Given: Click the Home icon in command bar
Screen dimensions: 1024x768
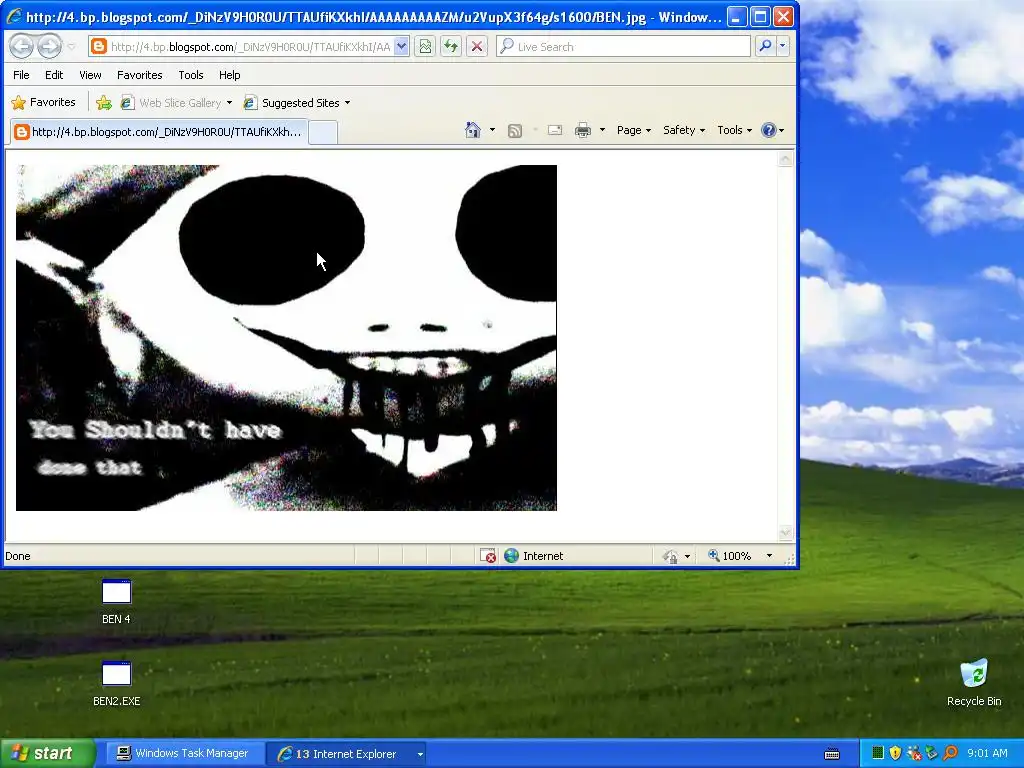Looking at the screenshot, I should click(x=473, y=130).
